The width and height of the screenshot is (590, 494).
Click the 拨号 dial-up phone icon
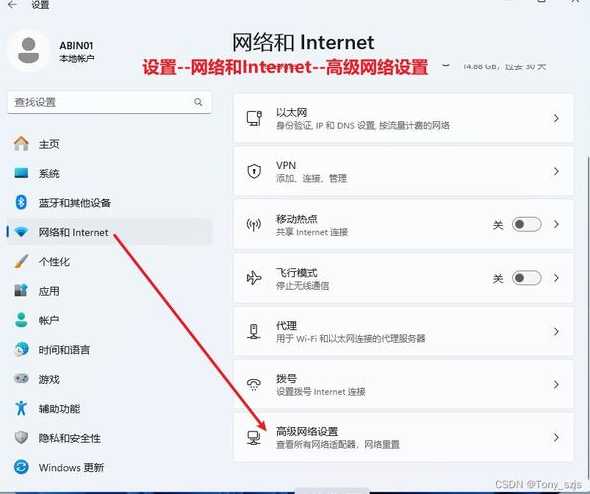(254, 385)
